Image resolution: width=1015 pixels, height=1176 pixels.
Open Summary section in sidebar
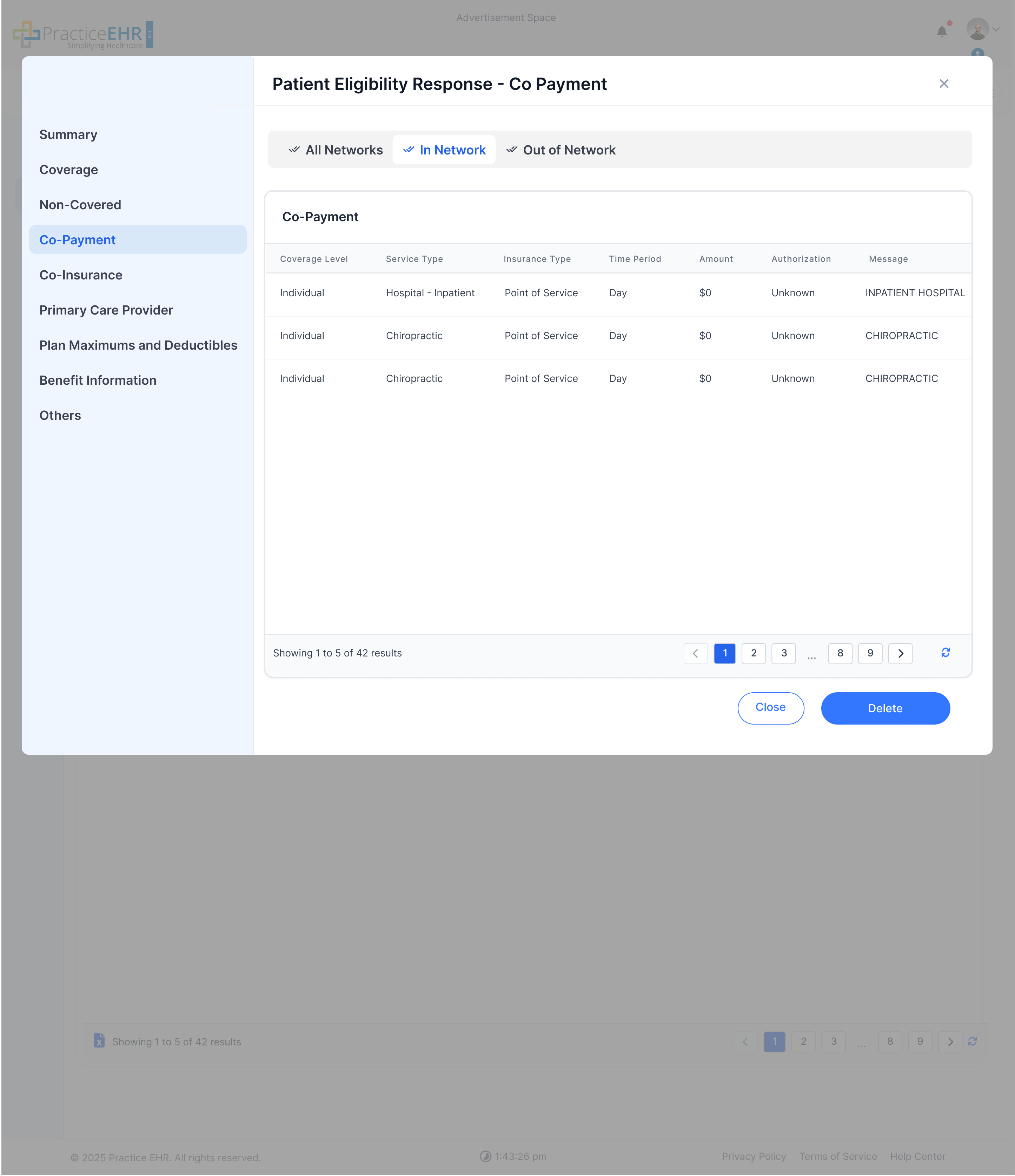68,134
